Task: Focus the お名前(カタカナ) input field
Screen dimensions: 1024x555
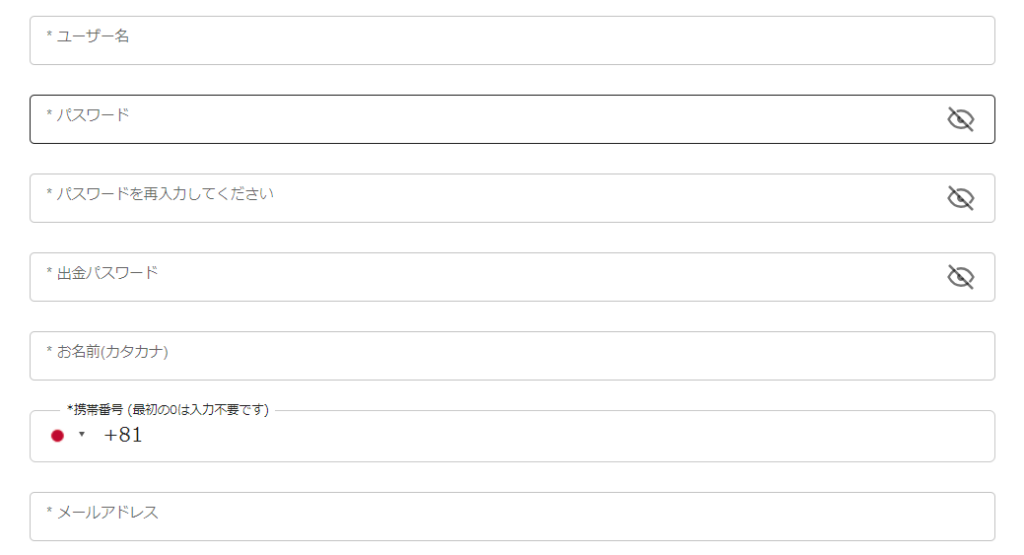Action: (x=512, y=356)
